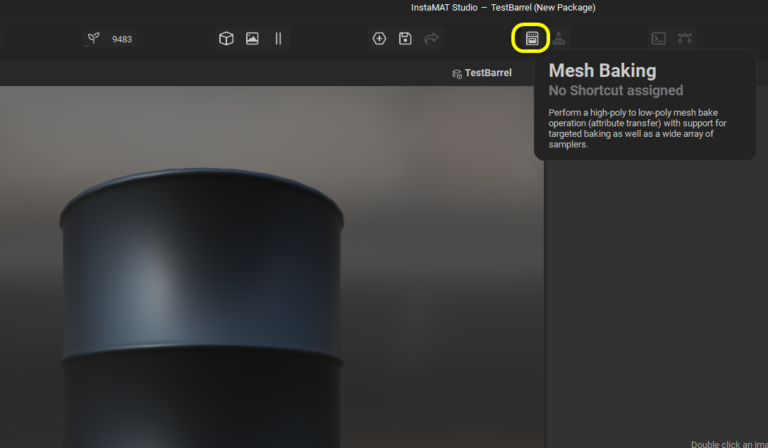Viewport: 768px width, 448px height.
Task: Click the empty right panel below tooltip
Action: point(655,300)
